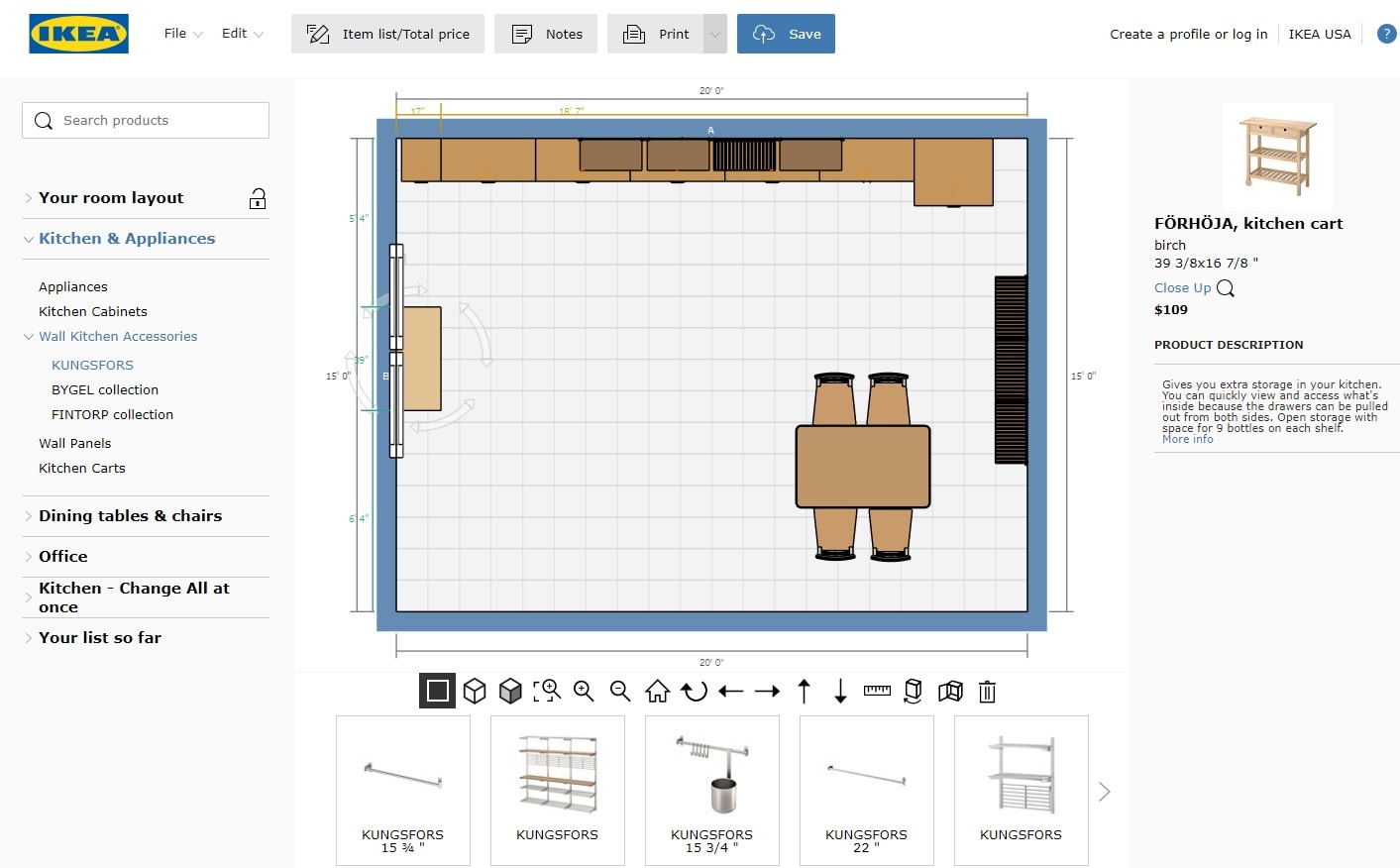Click the Close Up link

(x=1182, y=288)
